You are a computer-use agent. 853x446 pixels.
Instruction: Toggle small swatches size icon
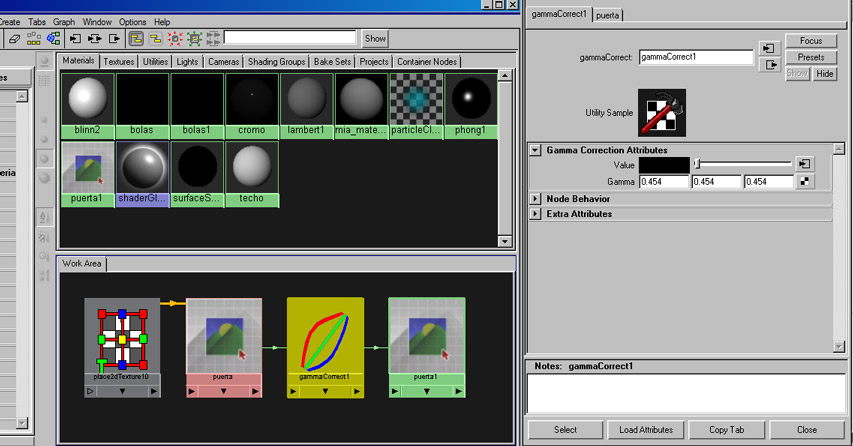tap(45, 120)
